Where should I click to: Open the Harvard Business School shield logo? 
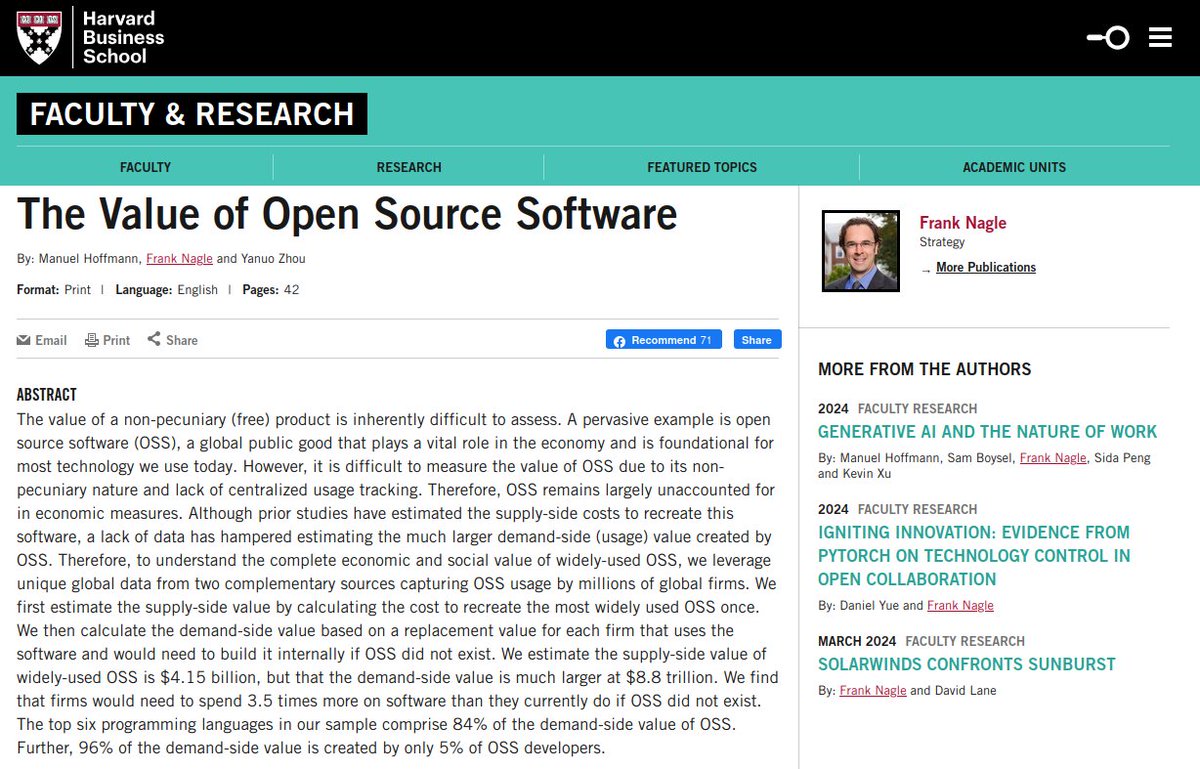pos(40,38)
